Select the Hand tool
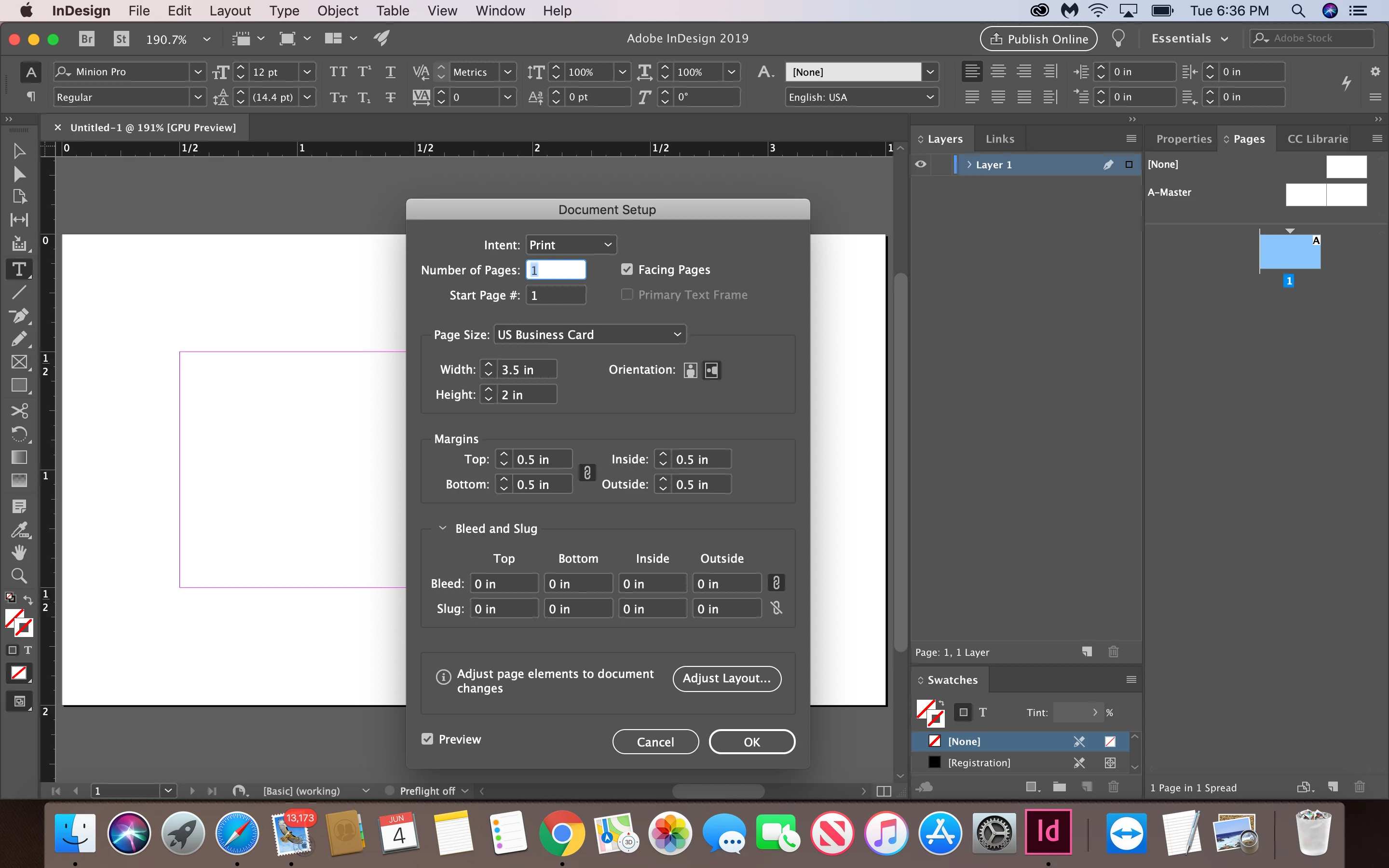 click(19, 552)
